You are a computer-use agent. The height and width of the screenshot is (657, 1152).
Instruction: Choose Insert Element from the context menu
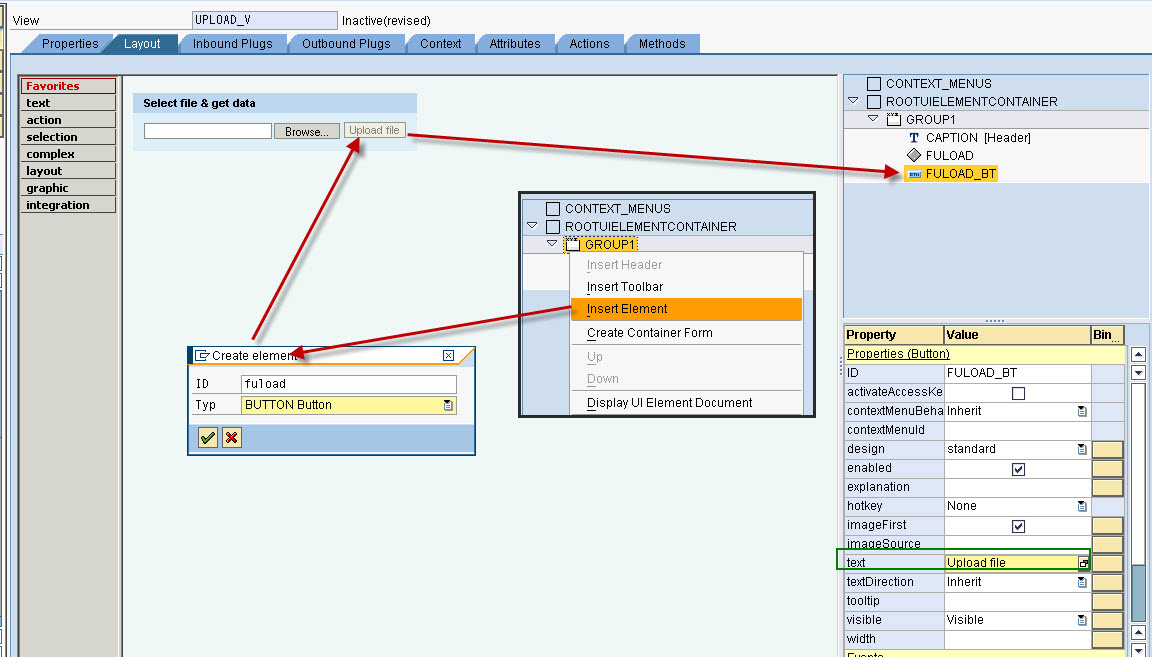[632, 309]
